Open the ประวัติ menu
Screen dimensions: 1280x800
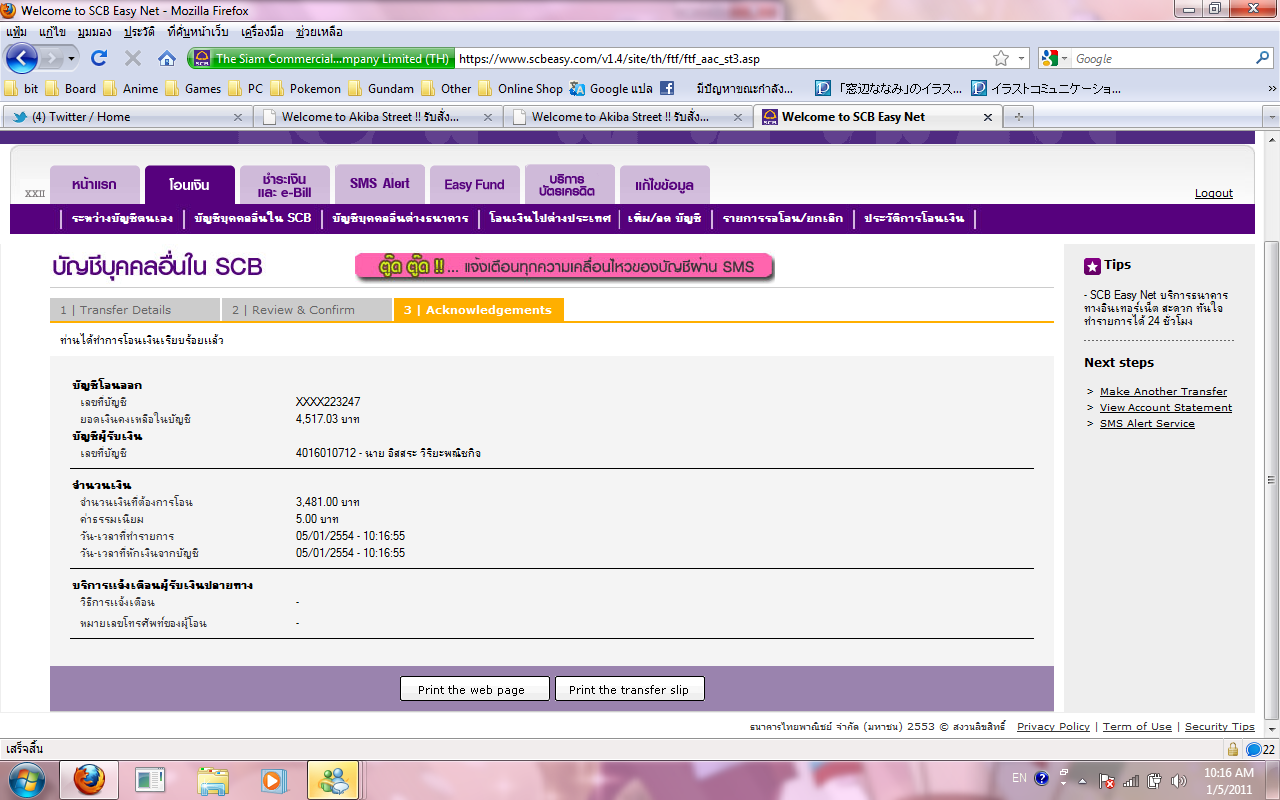(x=141, y=31)
